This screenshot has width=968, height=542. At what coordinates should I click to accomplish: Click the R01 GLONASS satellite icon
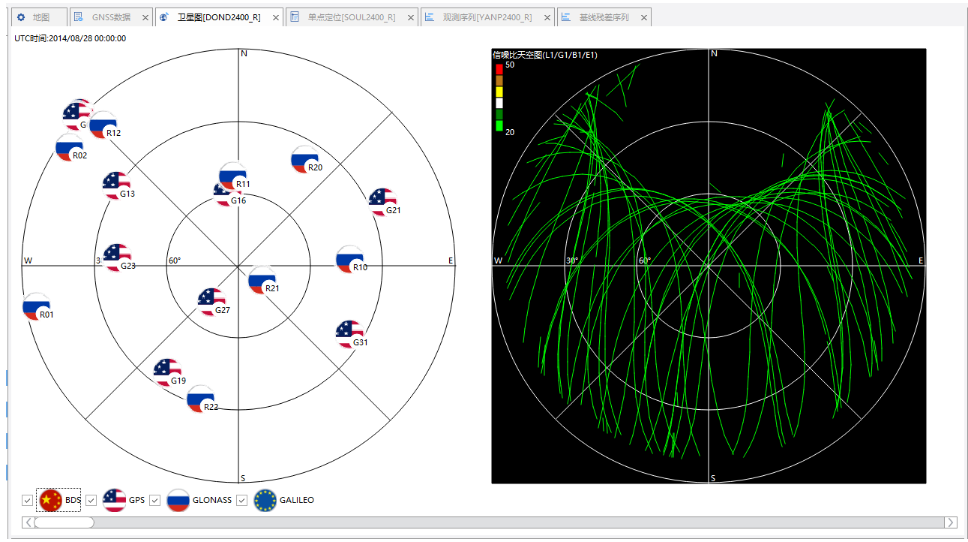point(36,307)
